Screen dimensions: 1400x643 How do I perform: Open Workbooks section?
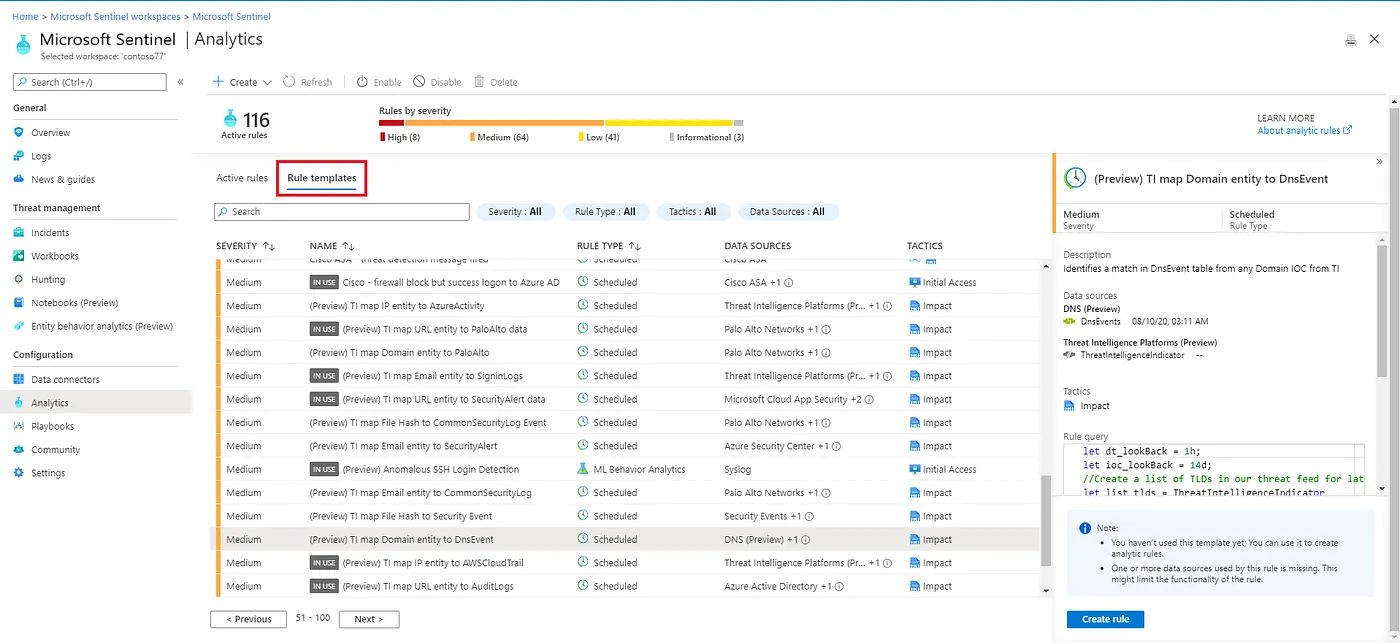[55, 256]
